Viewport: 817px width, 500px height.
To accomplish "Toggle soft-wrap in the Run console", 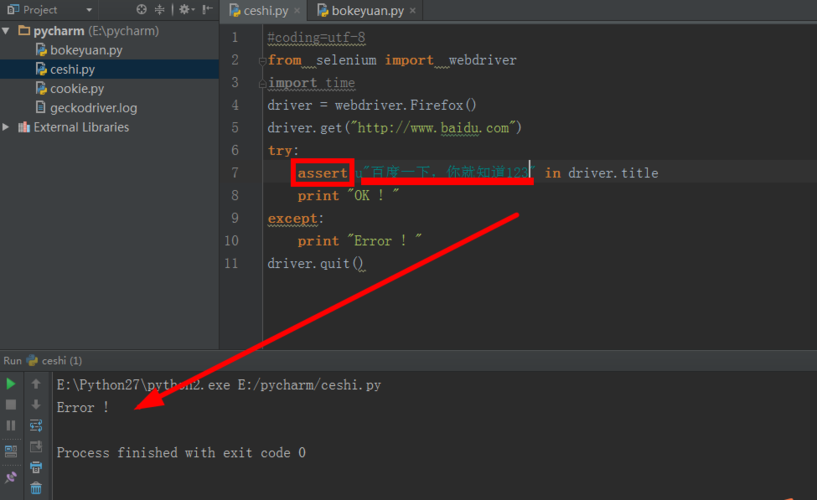I will [x=36, y=426].
